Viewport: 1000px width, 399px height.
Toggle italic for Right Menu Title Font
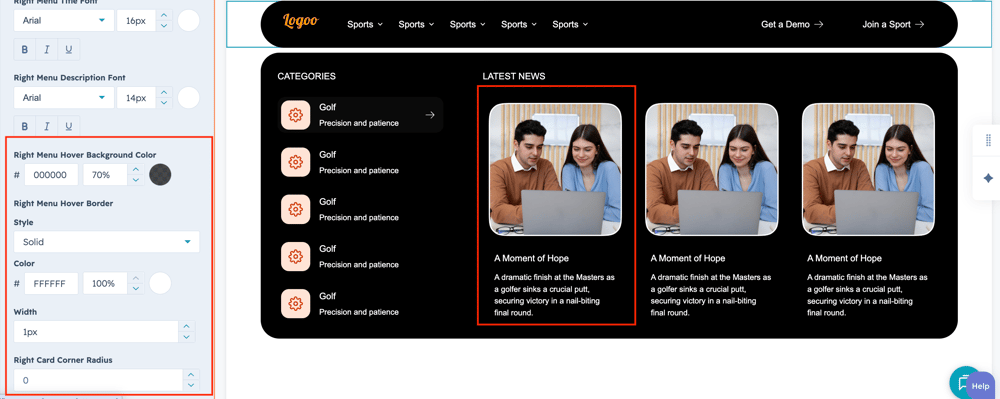pyautogui.click(x=47, y=50)
